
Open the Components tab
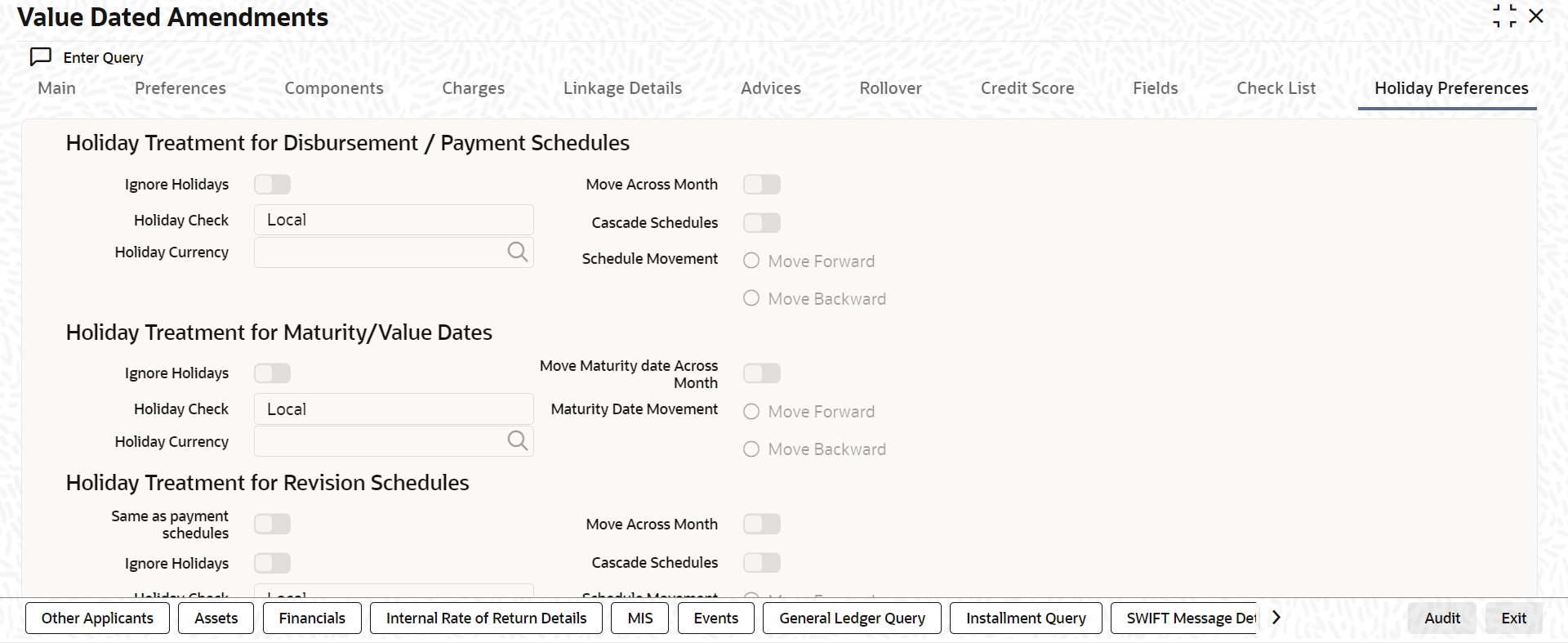(334, 88)
